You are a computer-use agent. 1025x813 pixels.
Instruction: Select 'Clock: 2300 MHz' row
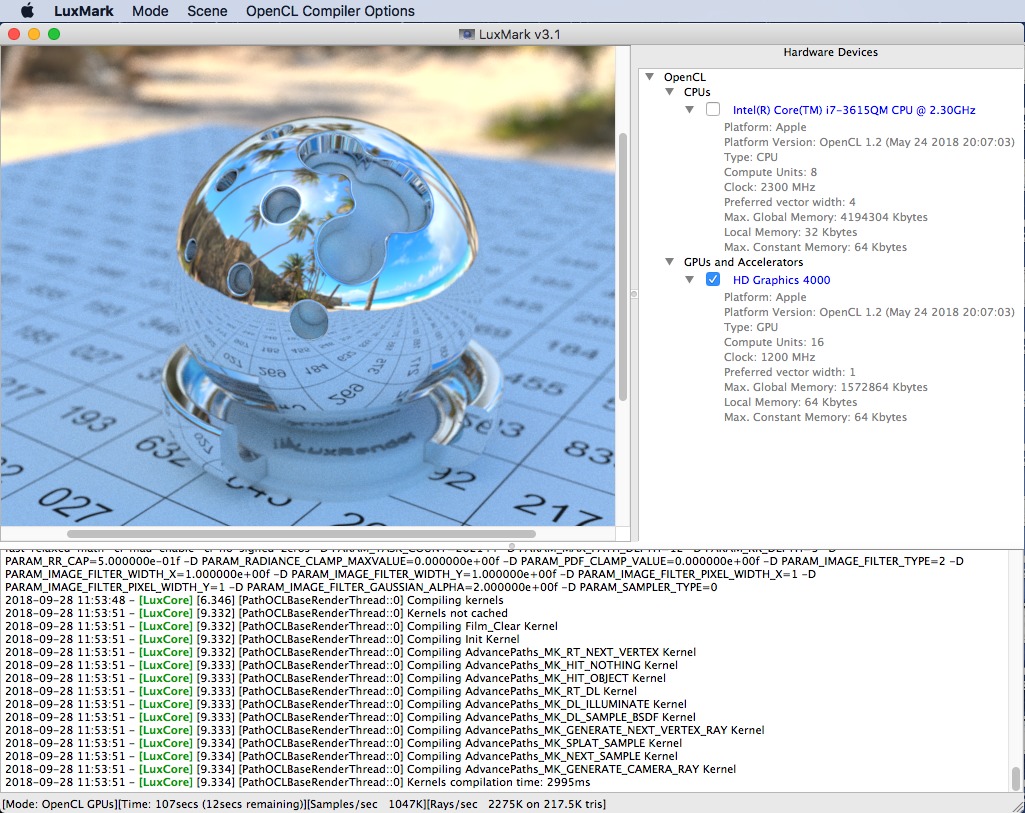pos(769,187)
